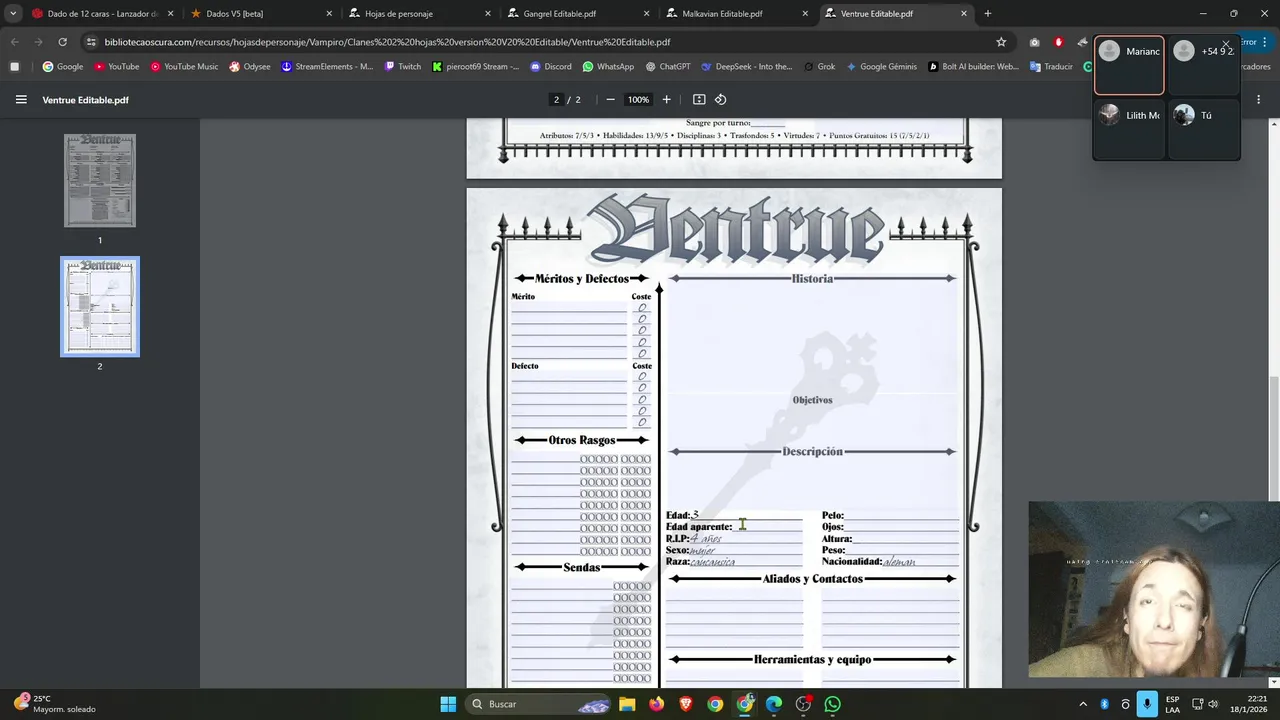Zoom out of the PDF
This screenshot has height=720, width=1280.
pyautogui.click(x=610, y=100)
